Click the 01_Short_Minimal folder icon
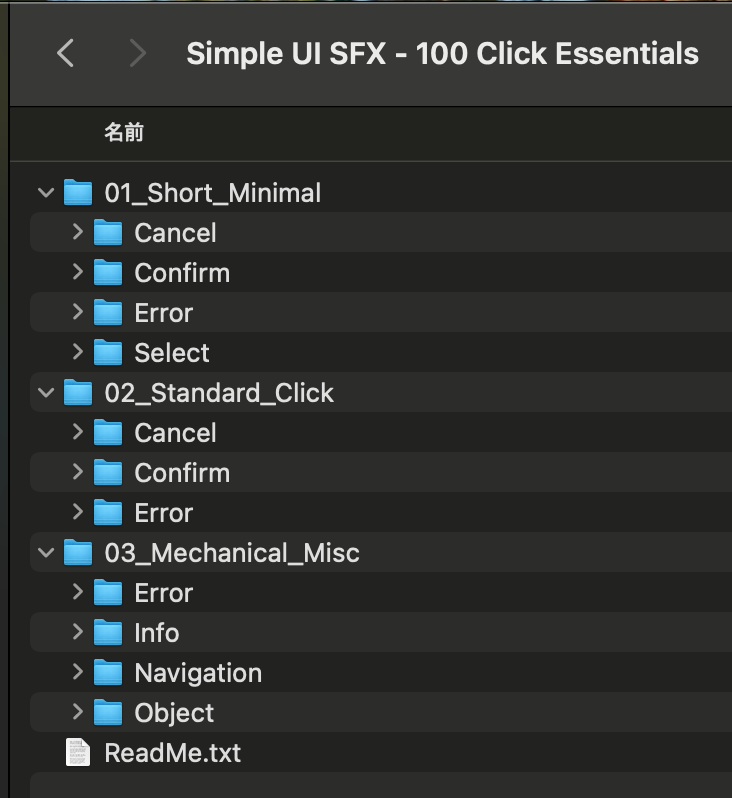 78,193
